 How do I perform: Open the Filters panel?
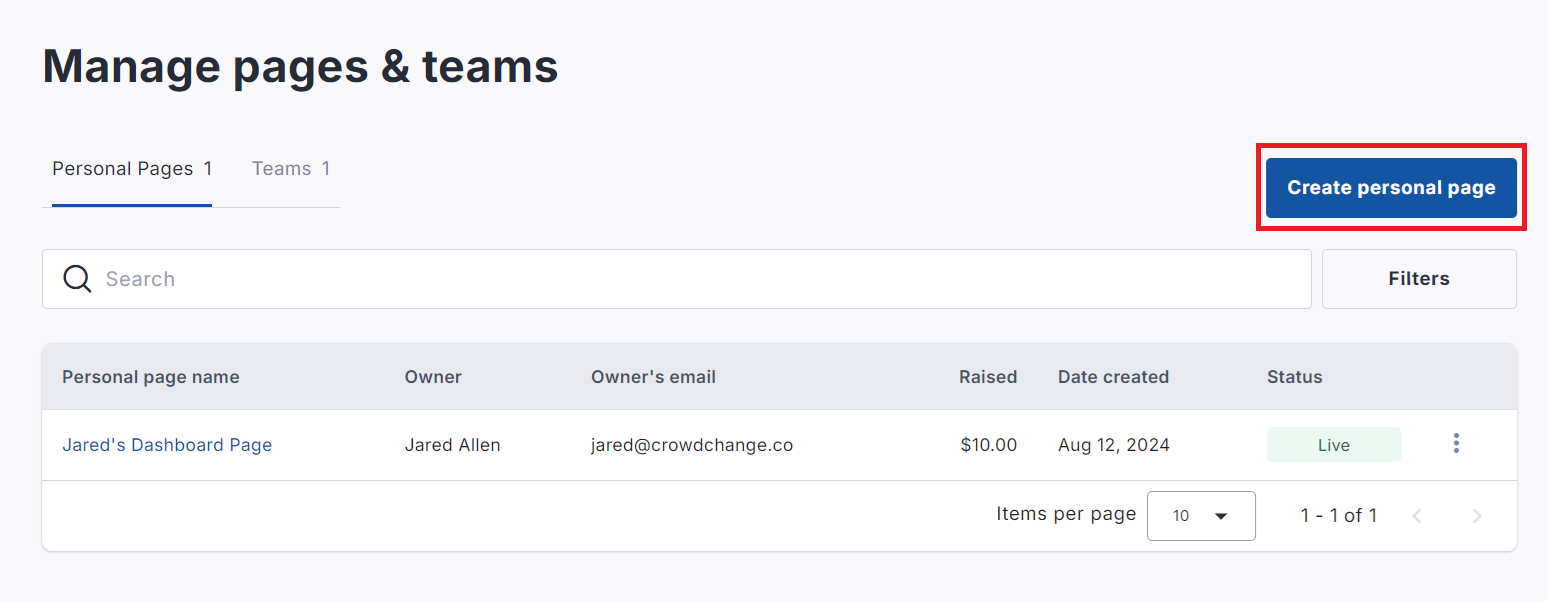tap(1419, 279)
